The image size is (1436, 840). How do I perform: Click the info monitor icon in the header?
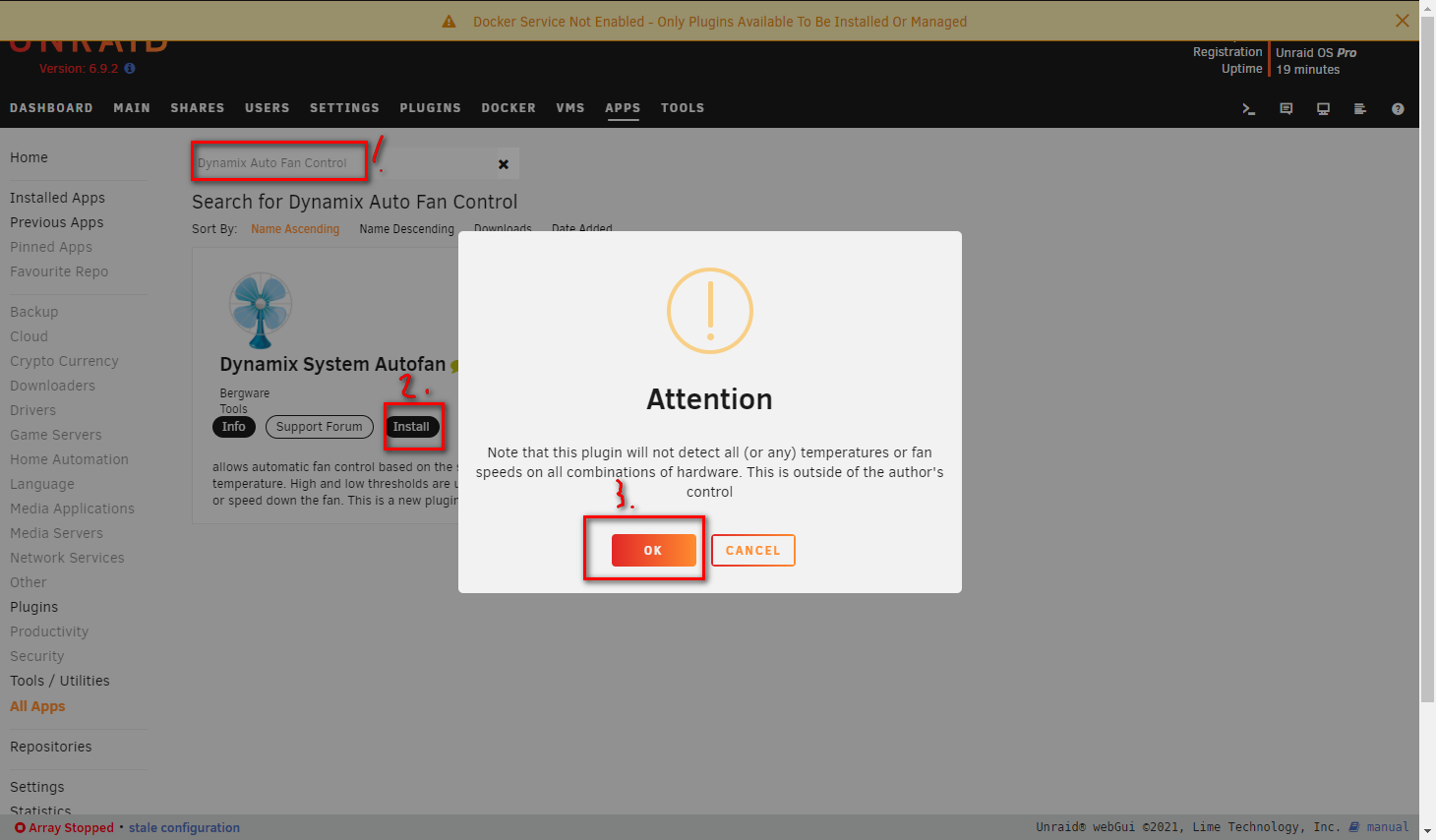pos(1323,109)
